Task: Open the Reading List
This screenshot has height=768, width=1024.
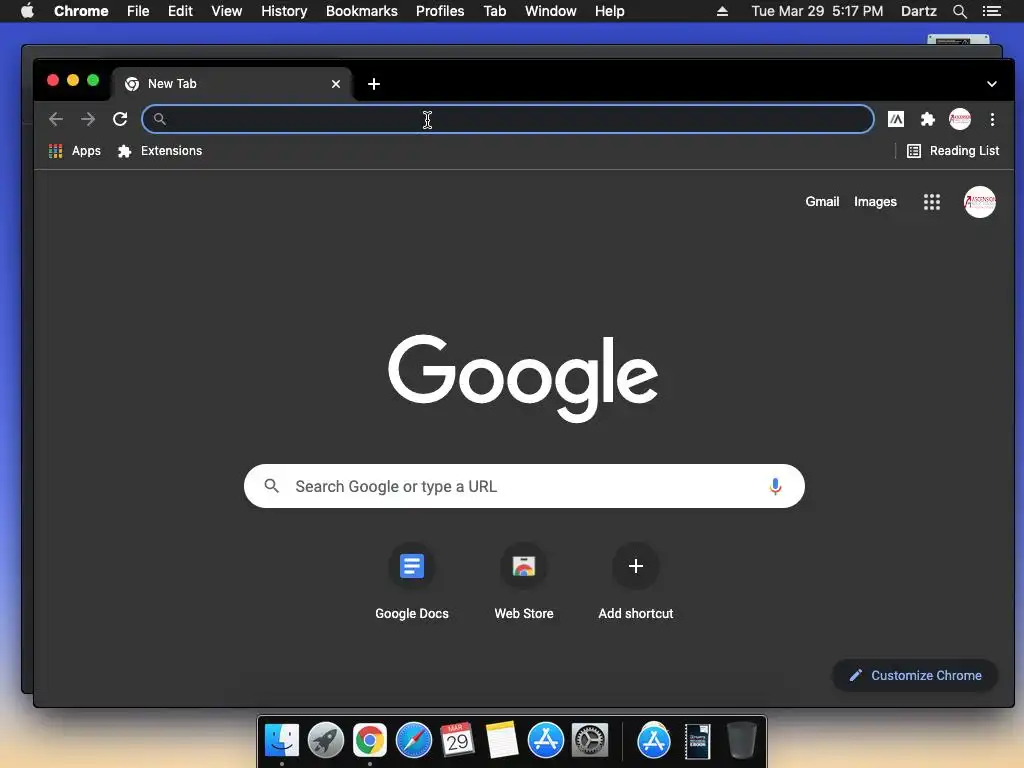Action: point(953,151)
